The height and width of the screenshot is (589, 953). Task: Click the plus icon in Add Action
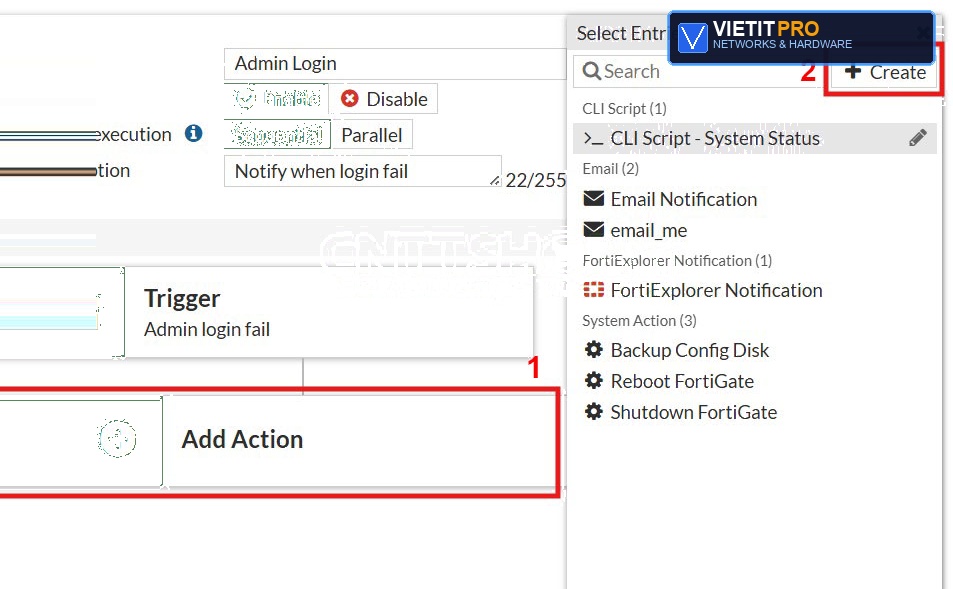[x=117, y=439]
